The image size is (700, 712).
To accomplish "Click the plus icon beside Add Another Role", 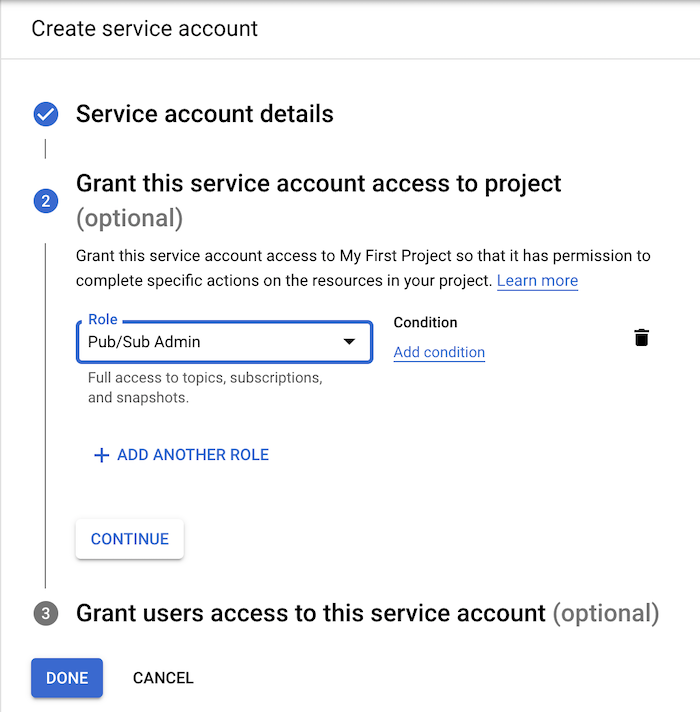I will point(101,455).
